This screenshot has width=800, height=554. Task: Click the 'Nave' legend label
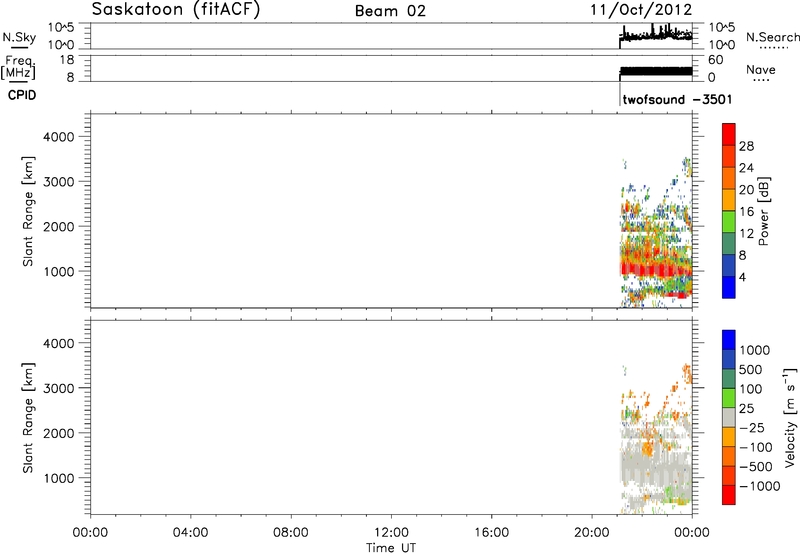[761, 69]
